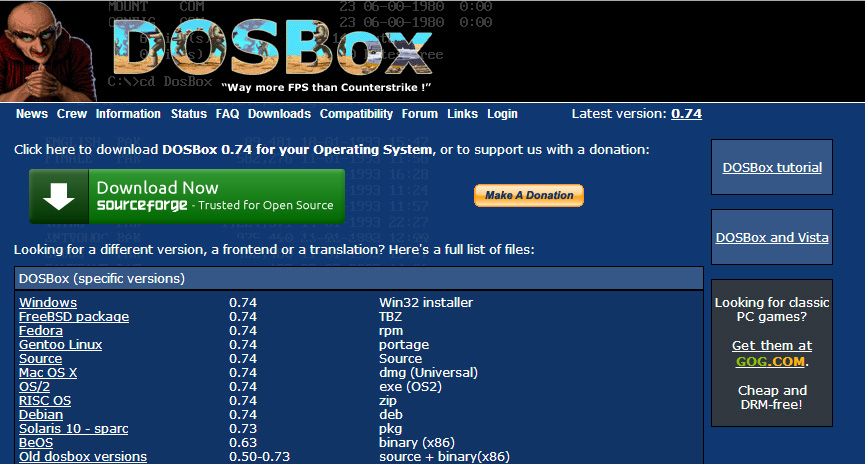Open the Mac OS X download link
Screen dimensions: 865x464
point(48,372)
